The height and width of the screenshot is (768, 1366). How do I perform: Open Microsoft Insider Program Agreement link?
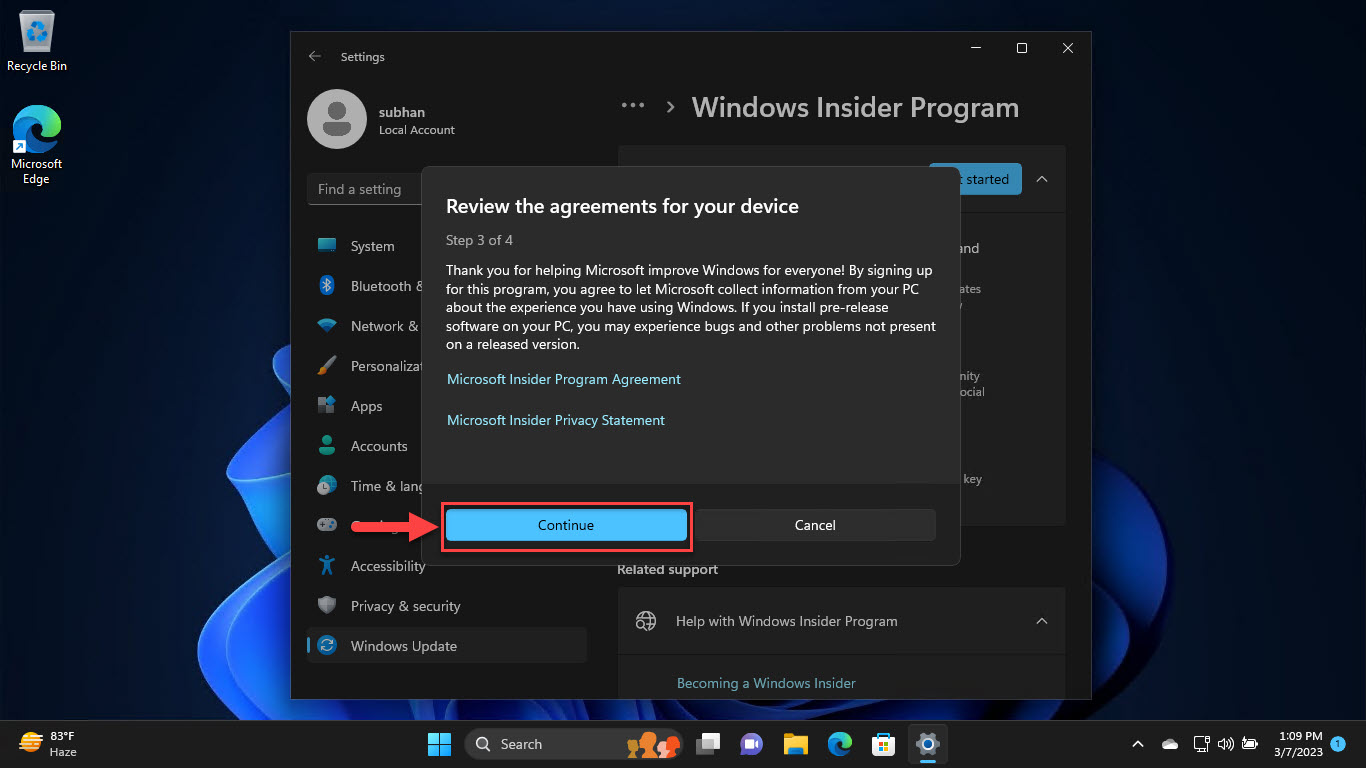(x=564, y=379)
